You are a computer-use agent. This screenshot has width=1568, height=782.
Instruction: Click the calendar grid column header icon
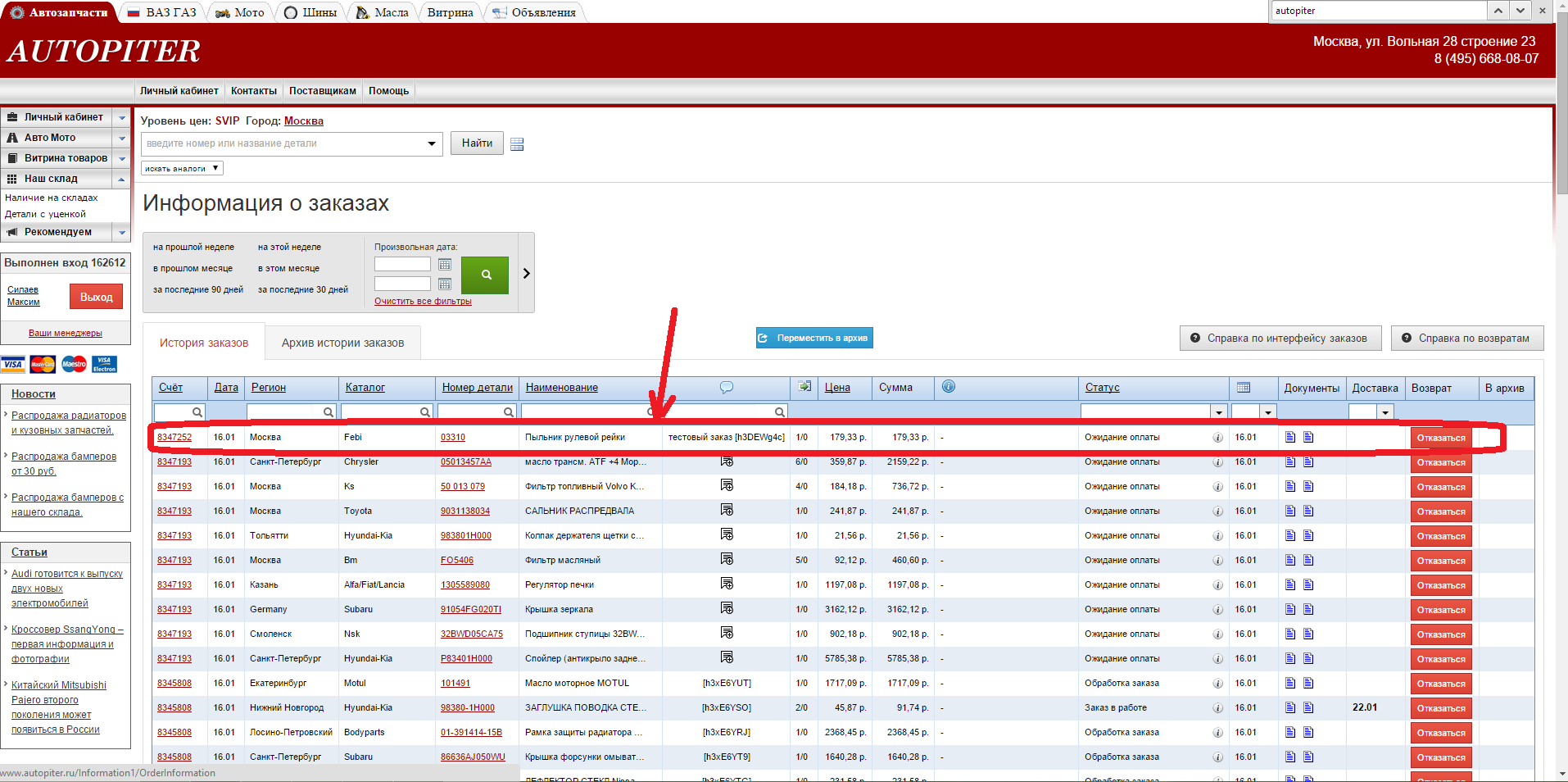tap(1244, 387)
